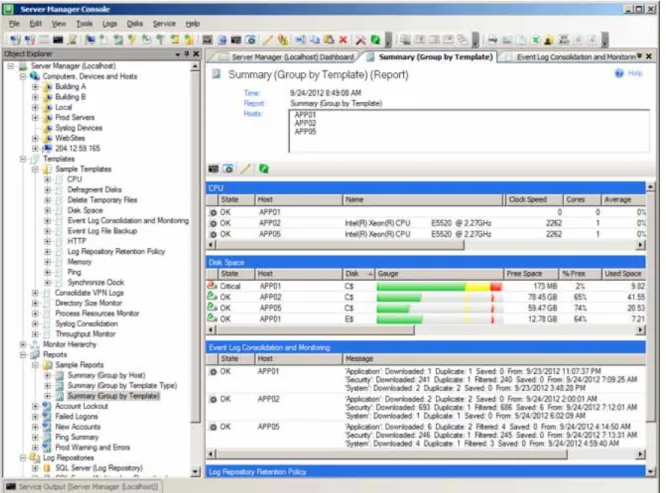The image size is (666, 493).
Task: Click the yellow pencil icon in the main toolbar
Action: [268, 40]
